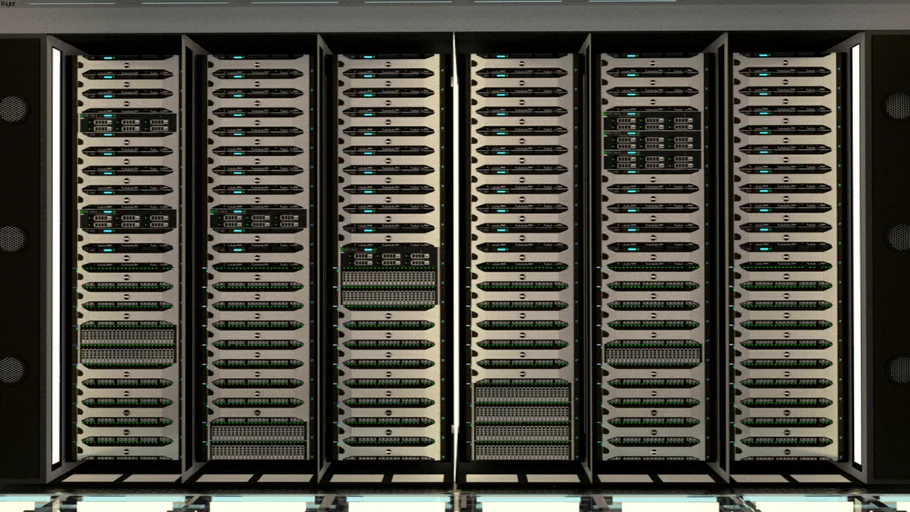Select the upper dark blade unit in first rack
The width and height of the screenshot is (910, 512).
click(128, 123)
